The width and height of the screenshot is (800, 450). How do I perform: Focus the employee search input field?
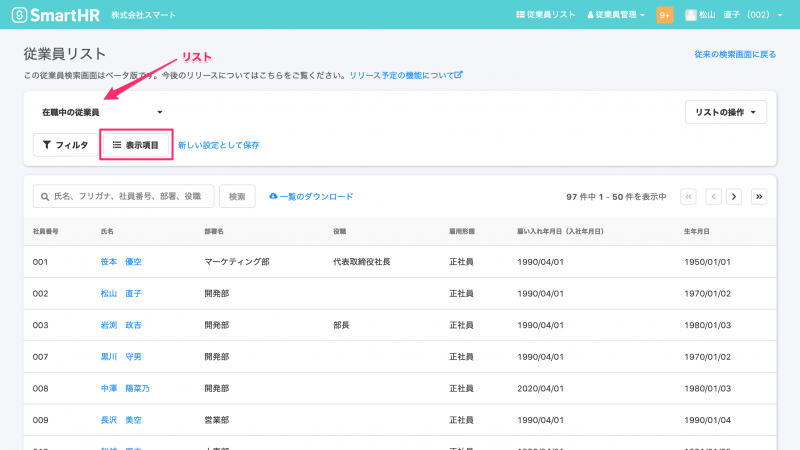pos(123,196)
